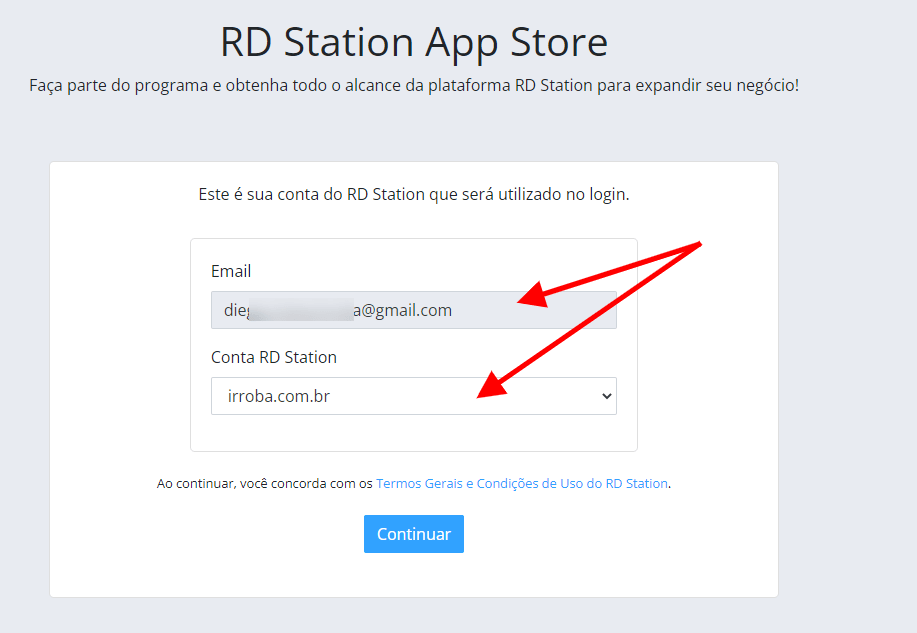Open the Termos Gerais e Condições link

(522, 483)
